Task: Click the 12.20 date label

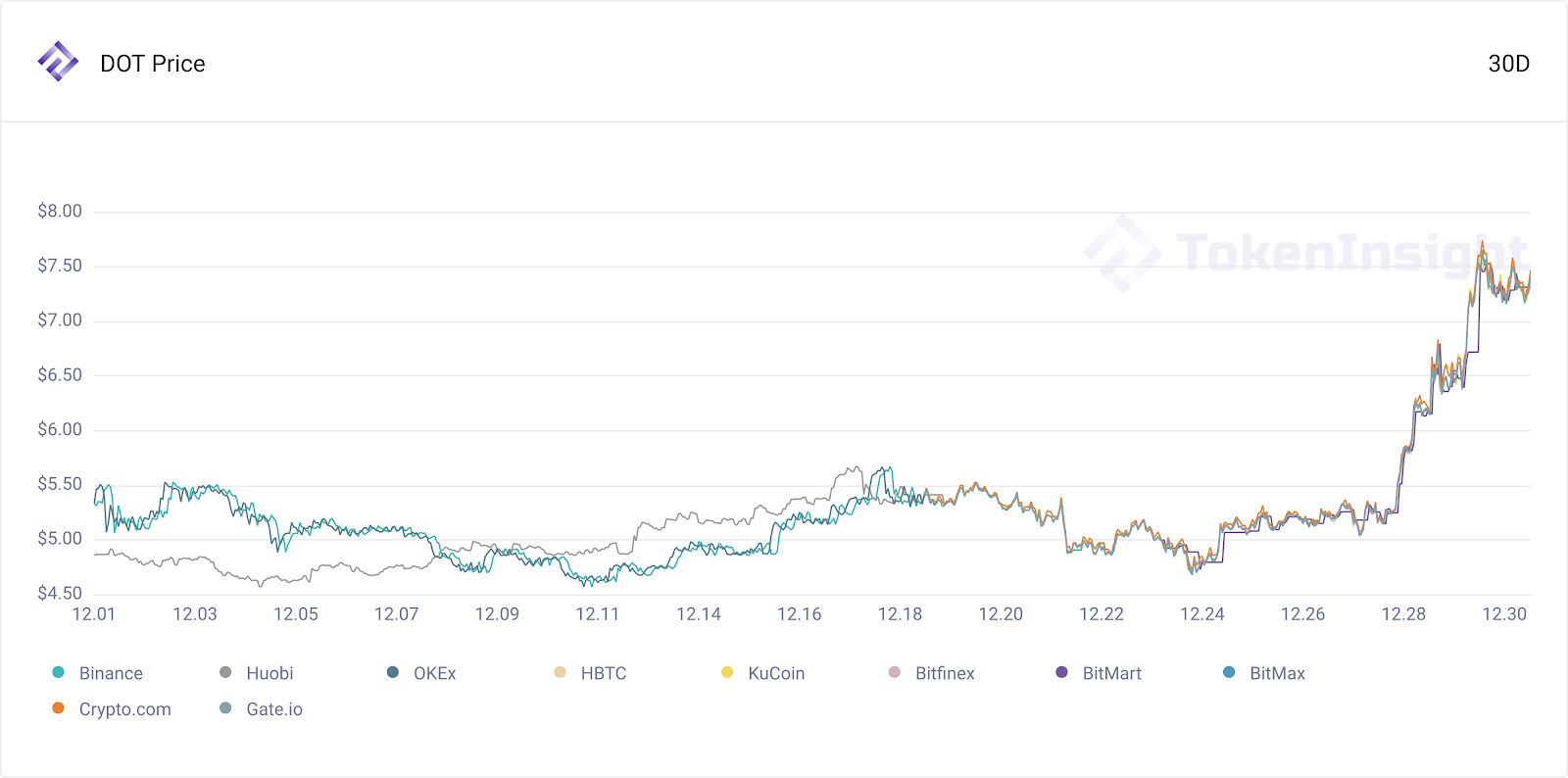Action: (x=1001, y=614)
